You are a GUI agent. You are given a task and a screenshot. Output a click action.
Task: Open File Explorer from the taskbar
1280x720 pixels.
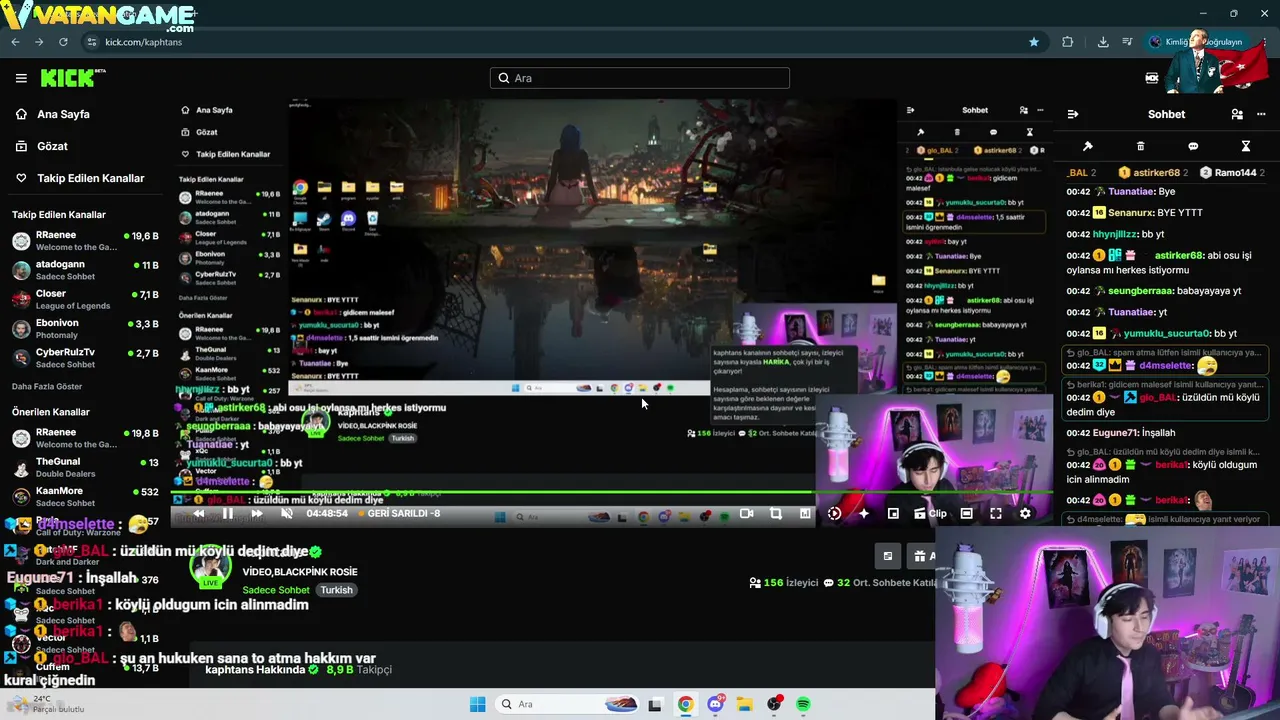[745, 704]
